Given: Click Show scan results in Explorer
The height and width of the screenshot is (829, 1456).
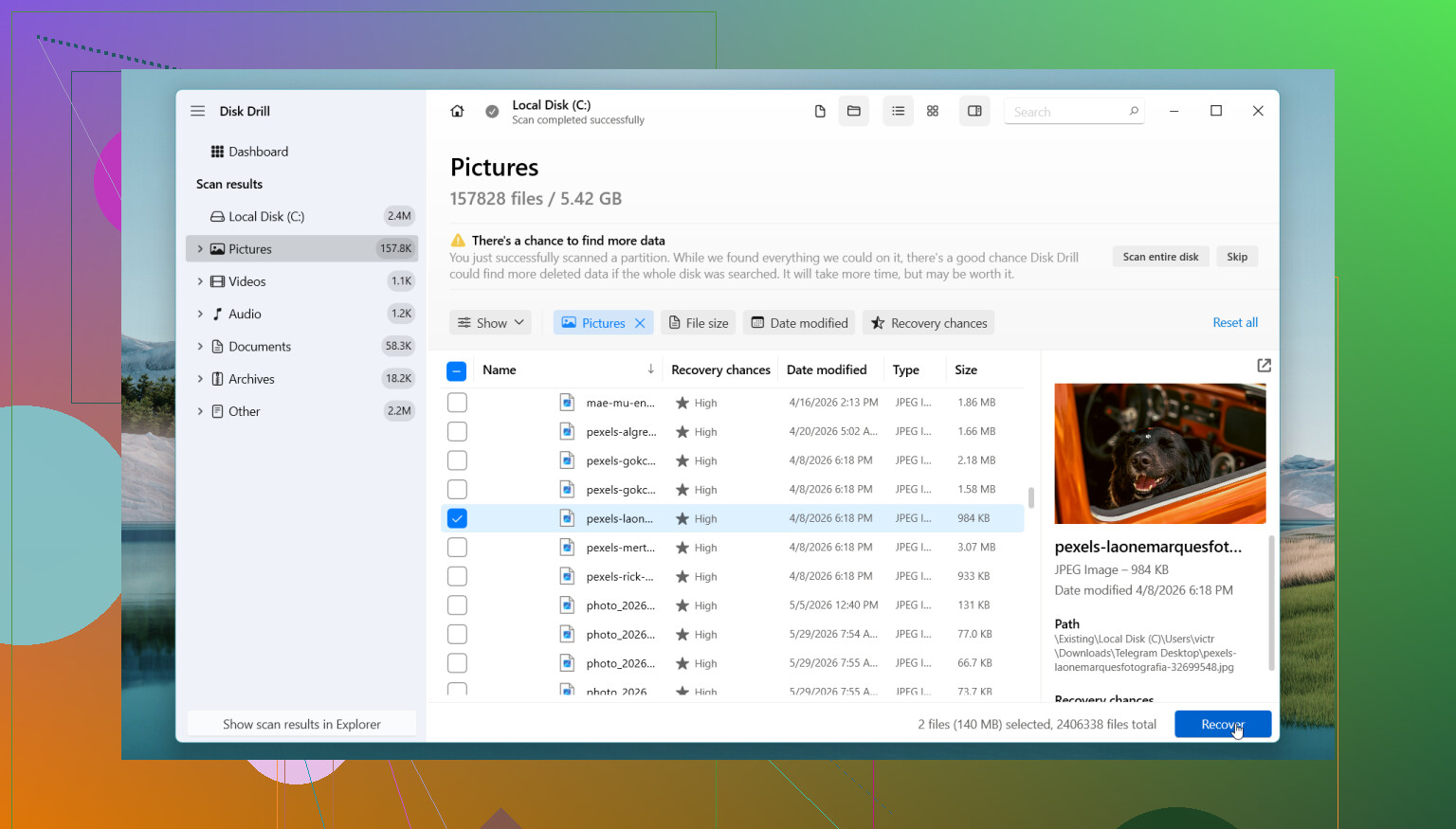Looking at the screenshot, I should 301,724.
